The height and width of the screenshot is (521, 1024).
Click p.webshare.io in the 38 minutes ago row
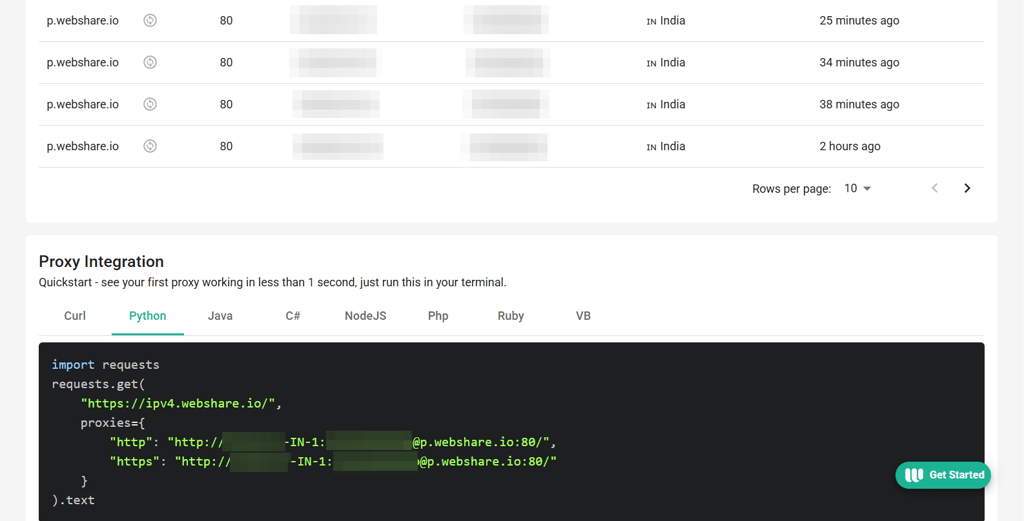tap(83, 104)
